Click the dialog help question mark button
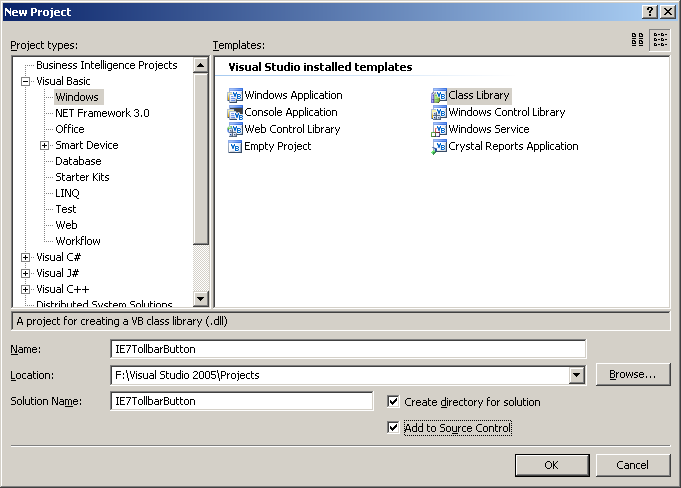This screenshot has width=681, height=488. (649, 12)
